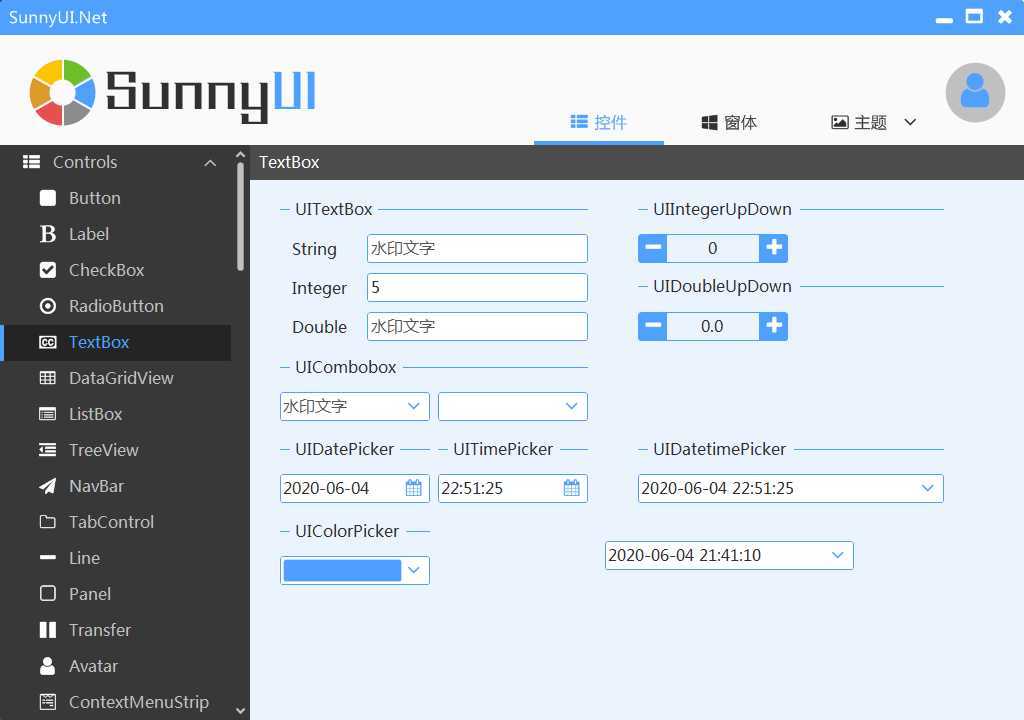Open the UIColorPicker dropdown arrow

[413, 570]
